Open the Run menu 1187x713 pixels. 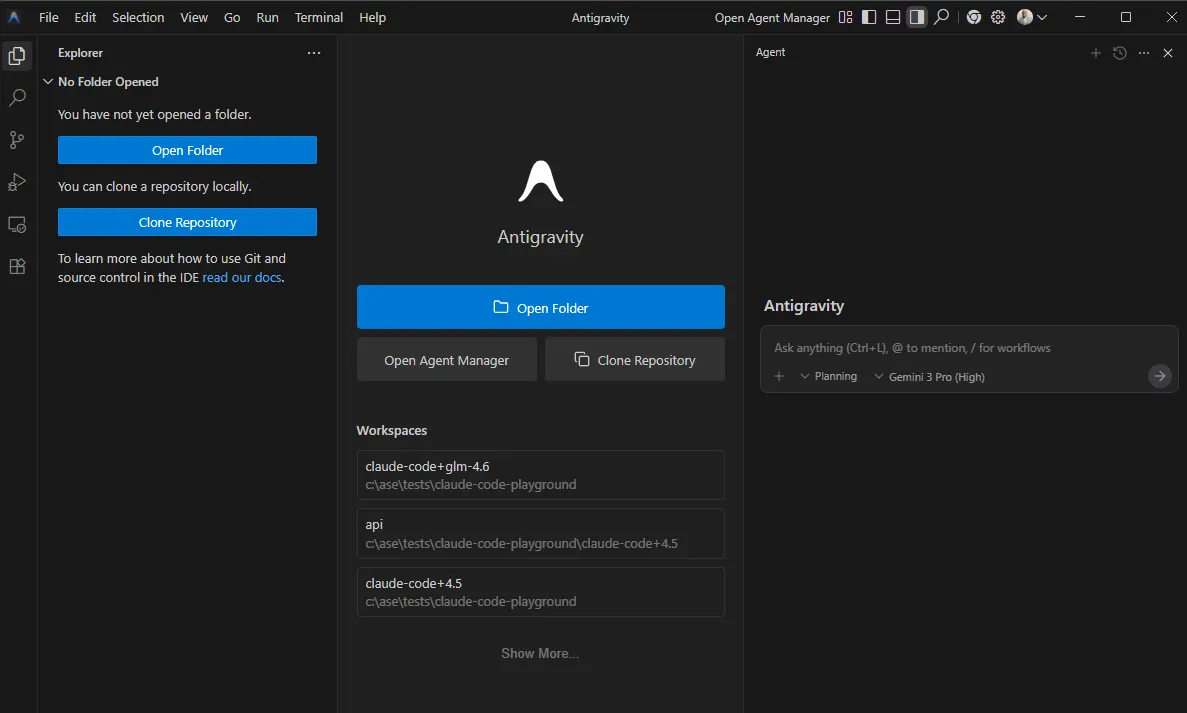pyautogui.click(x=267, y=17)
